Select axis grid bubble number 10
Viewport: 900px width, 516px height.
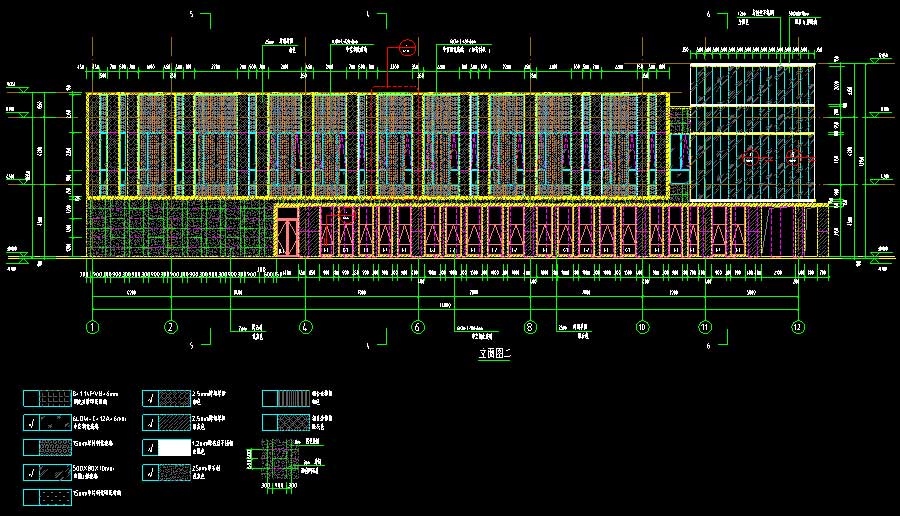[x=642, y=327]
